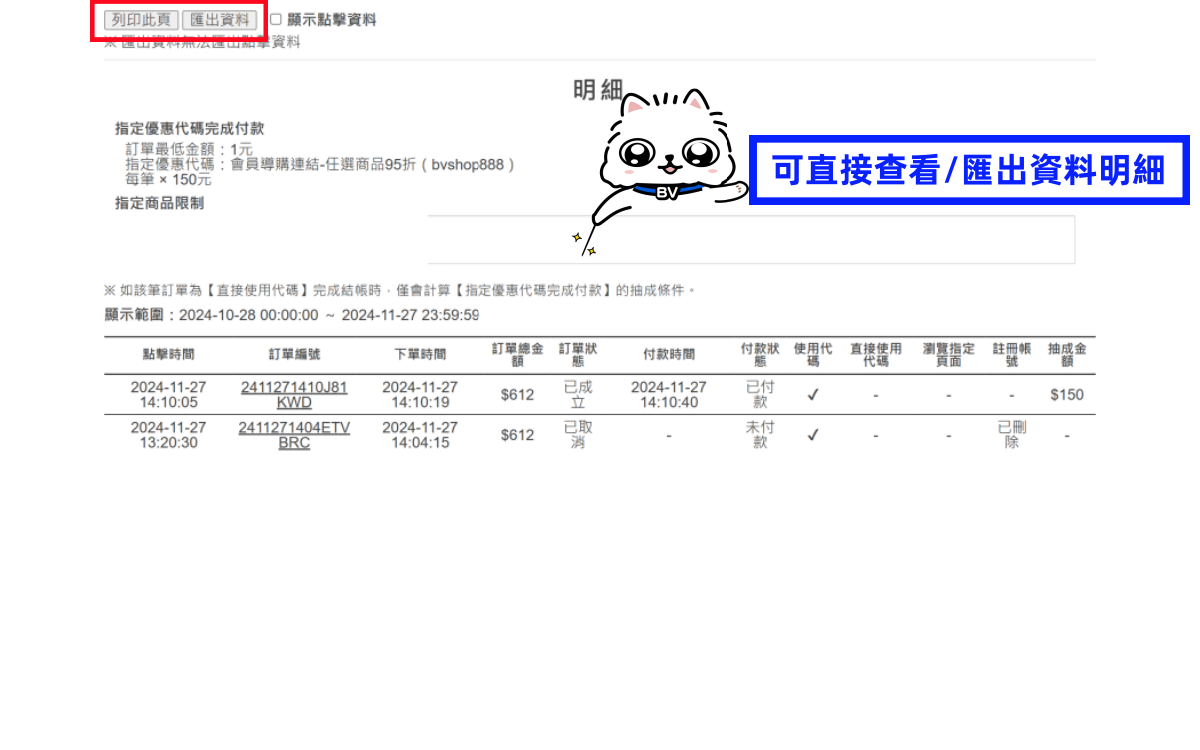
Task: Open order link 2411271410J81KWD
Action: coord(294,394)
